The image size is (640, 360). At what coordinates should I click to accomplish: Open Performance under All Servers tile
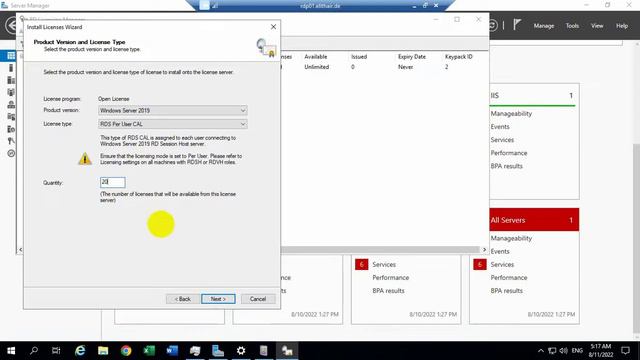point(509,278)
